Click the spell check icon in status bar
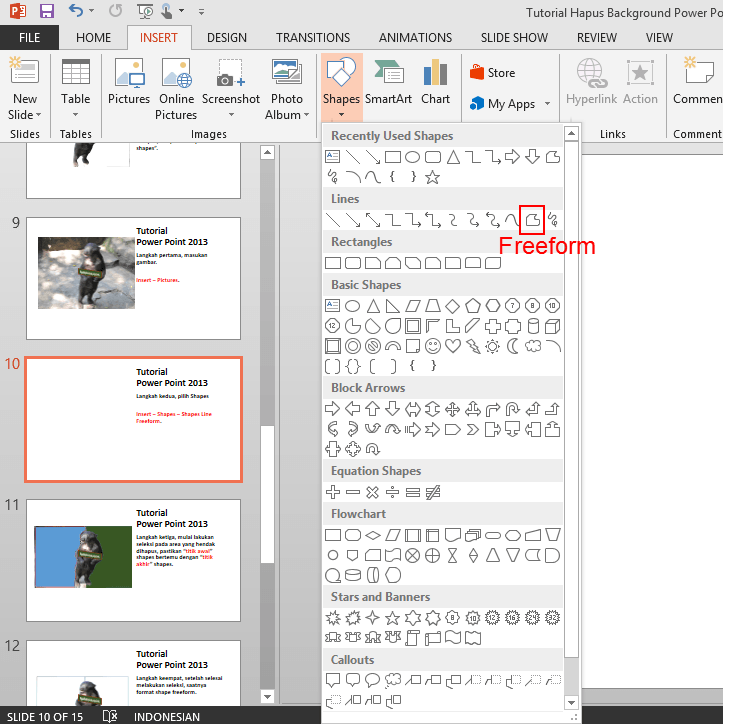The image size is (743, 724). (x=110, y=716)
